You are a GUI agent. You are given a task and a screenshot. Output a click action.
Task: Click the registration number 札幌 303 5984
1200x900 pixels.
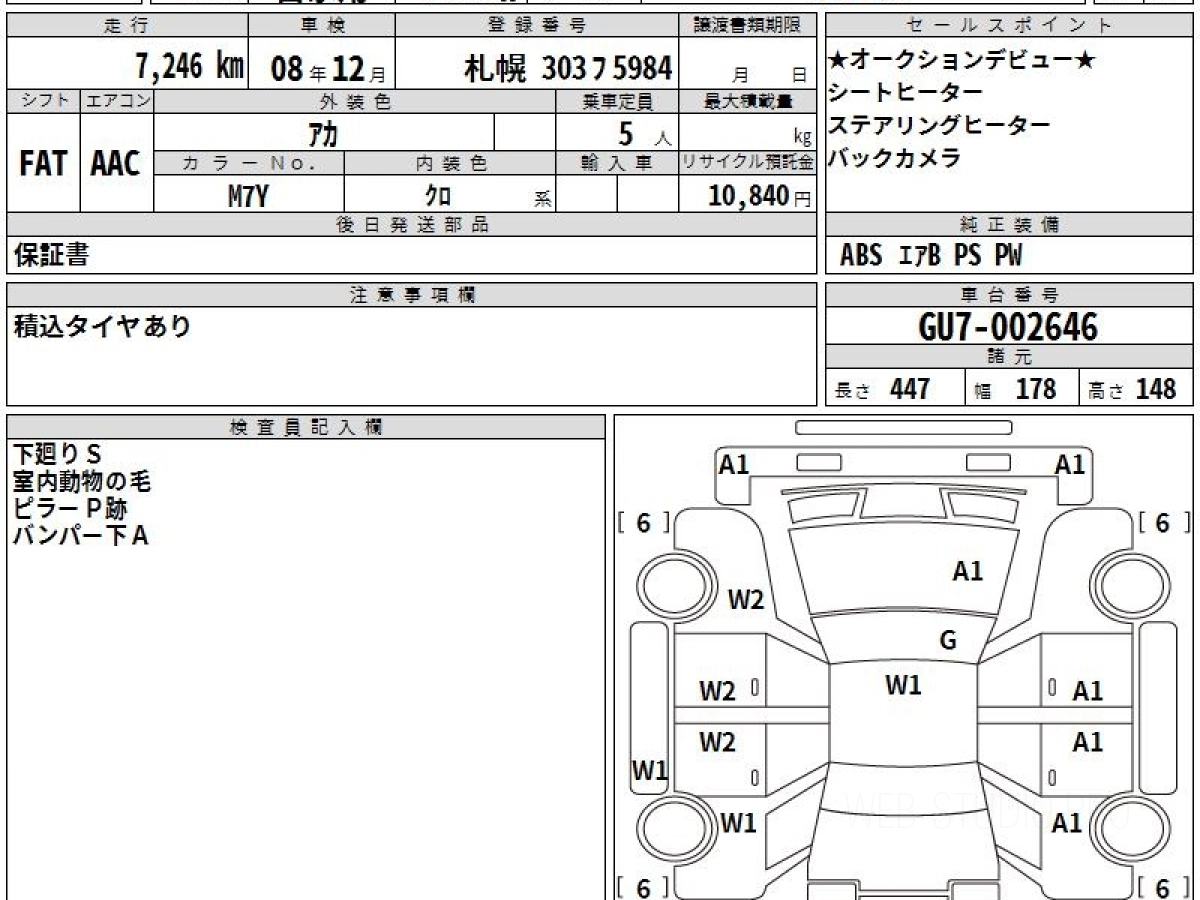point(567,68)
